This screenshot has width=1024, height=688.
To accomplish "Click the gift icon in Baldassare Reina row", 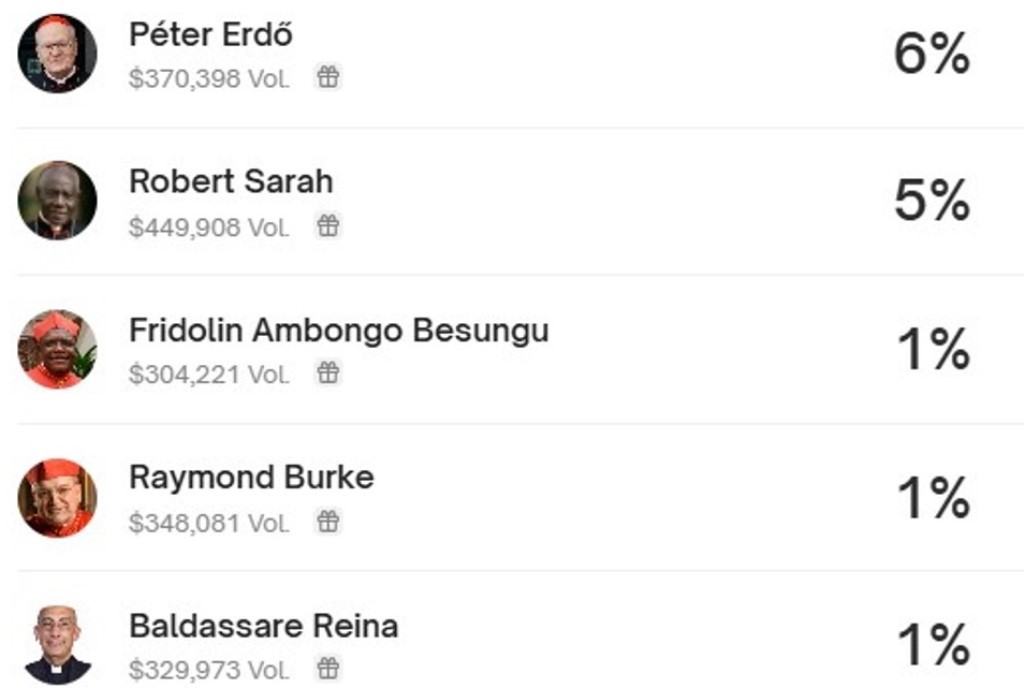I will 328,668.
